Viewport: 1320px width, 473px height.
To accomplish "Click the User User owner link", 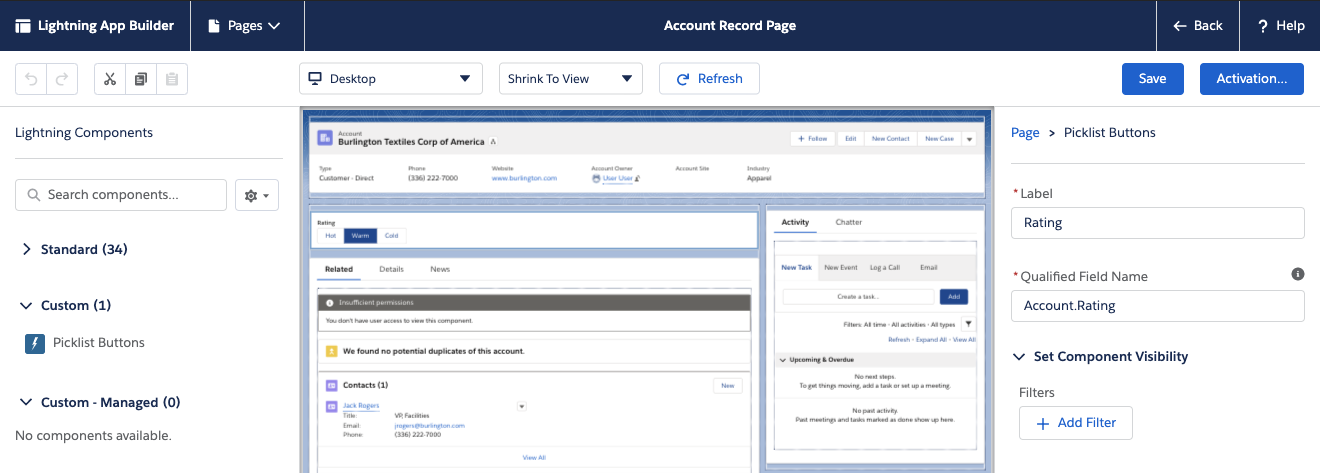I will tap(617, 178).
